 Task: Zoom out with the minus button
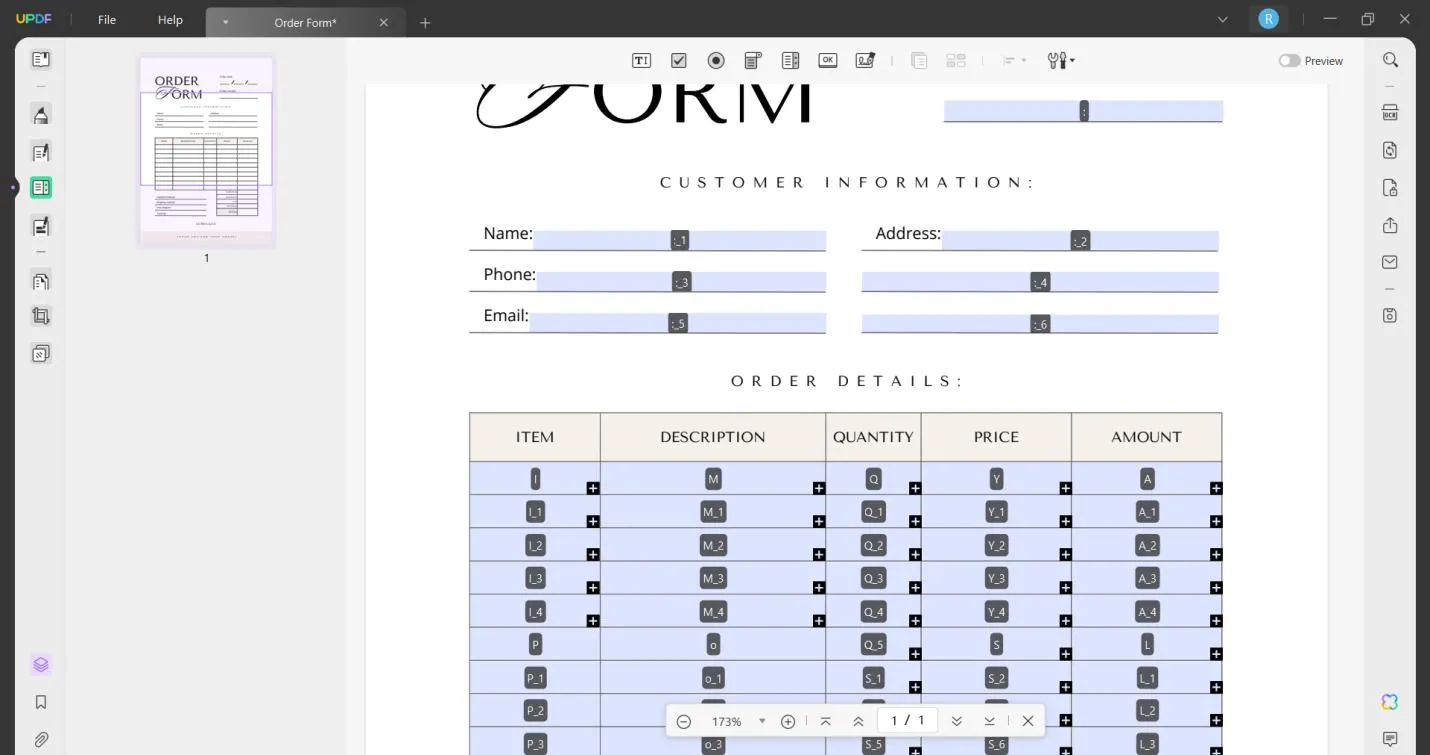coord(684,722)
